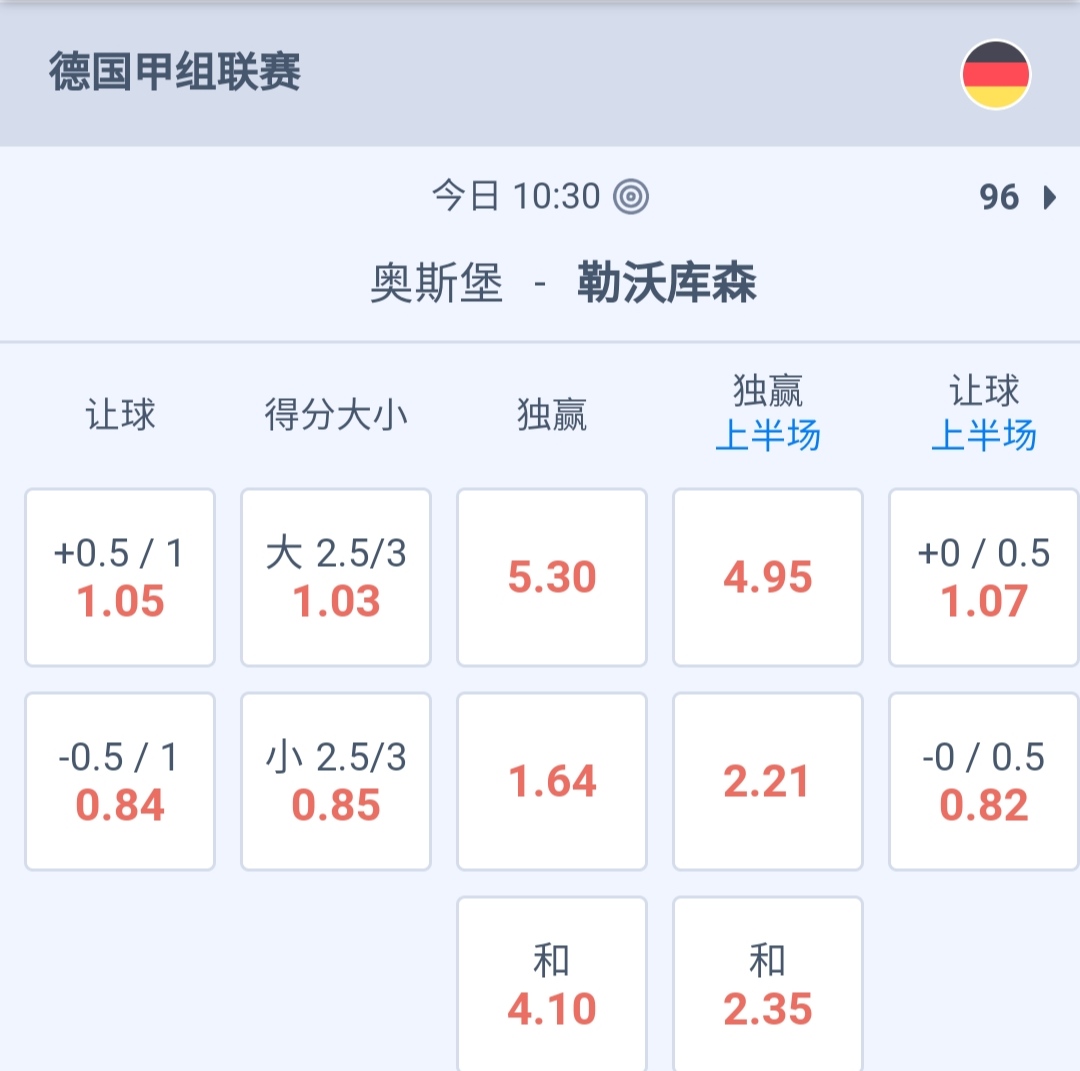Tap the 得分大小 column header
1080x1071 pixels.
click(336, 414)
